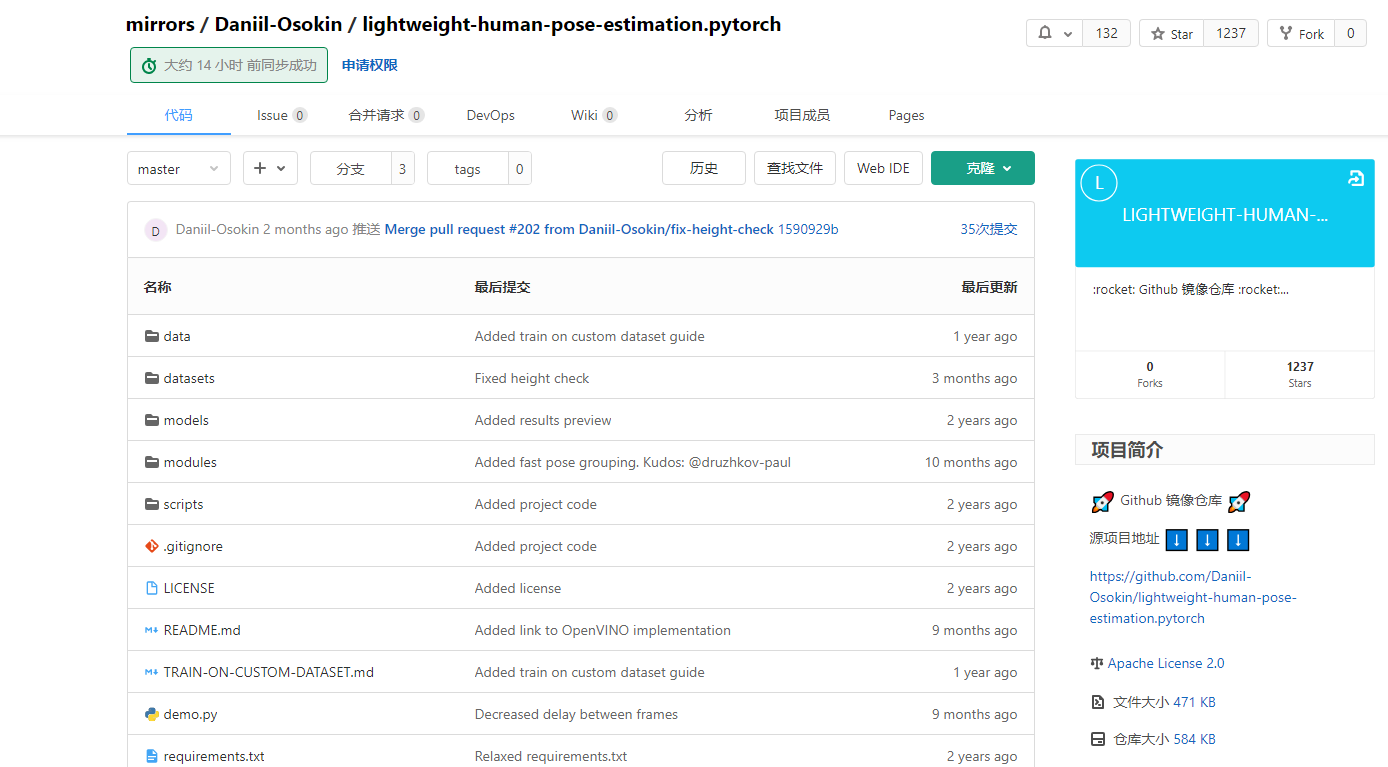
Task: Click the Markdown icon beside README.md
Action: coord(153,630)
